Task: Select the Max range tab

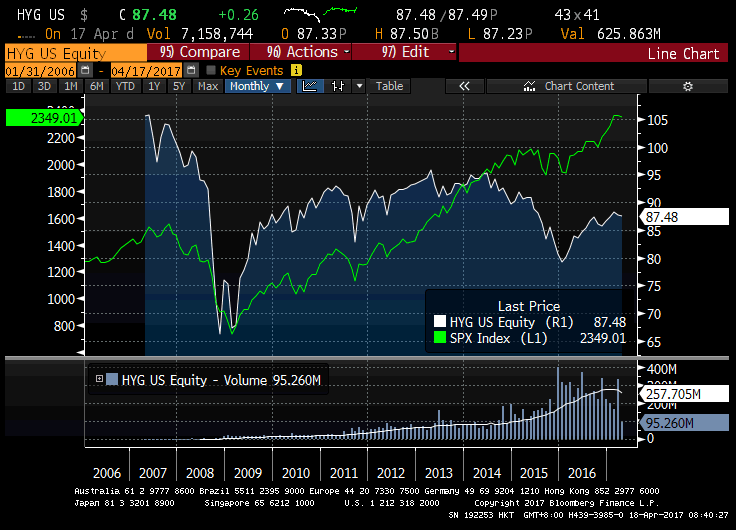Action: pyautogui.click(x=208, y=86)
